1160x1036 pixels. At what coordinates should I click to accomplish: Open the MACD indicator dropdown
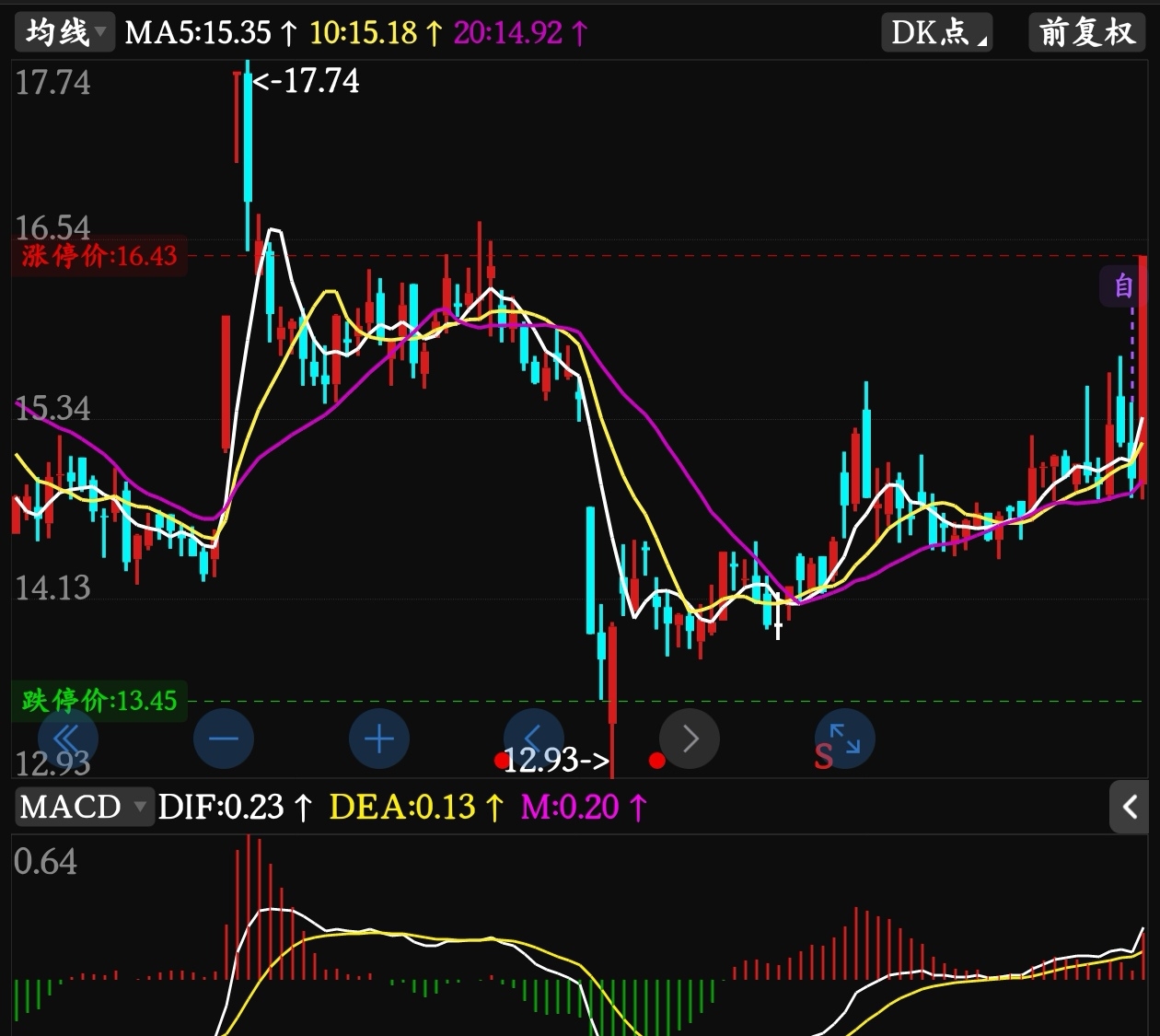[x=83, y=808]
